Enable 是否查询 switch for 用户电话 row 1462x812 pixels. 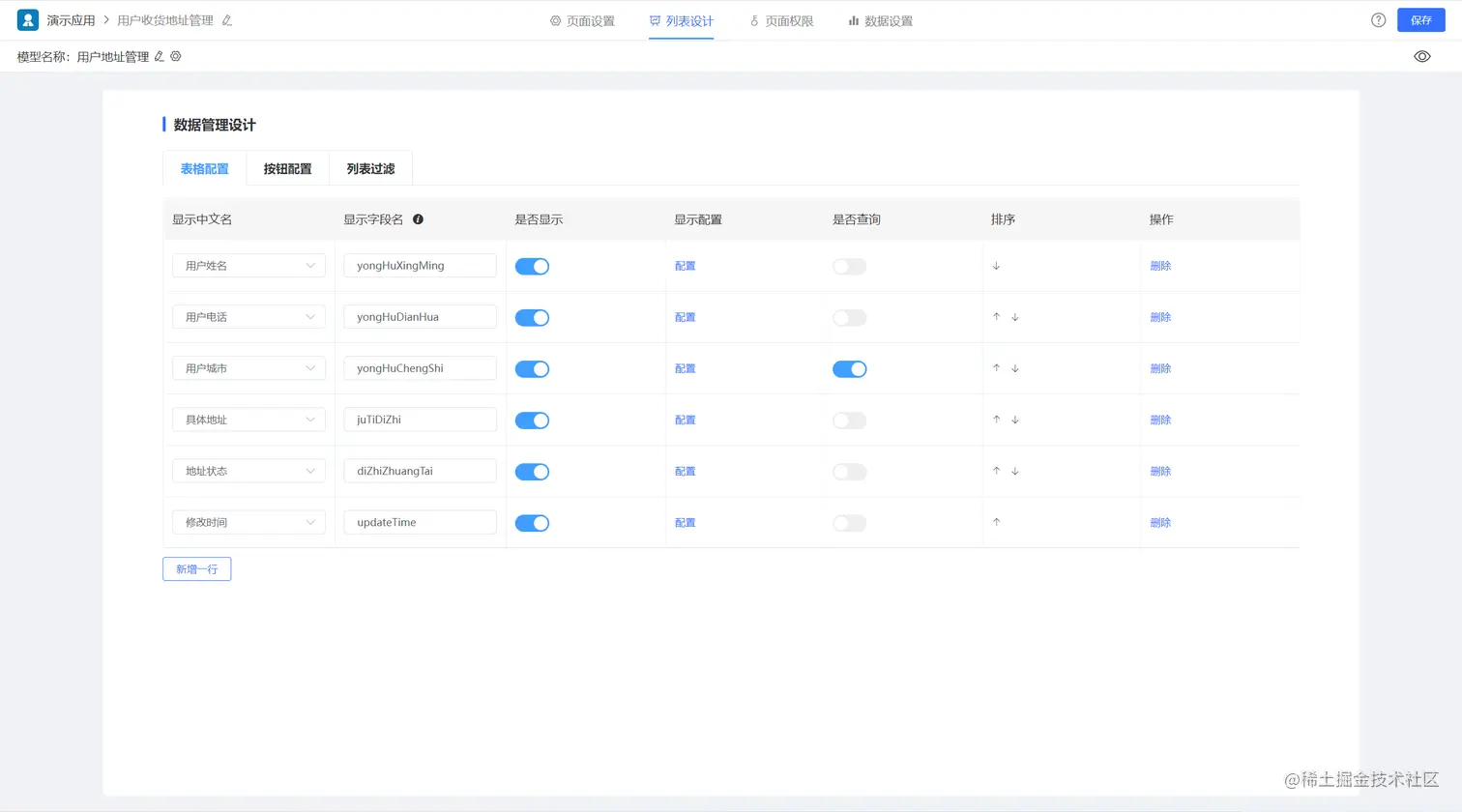[850, 318]
